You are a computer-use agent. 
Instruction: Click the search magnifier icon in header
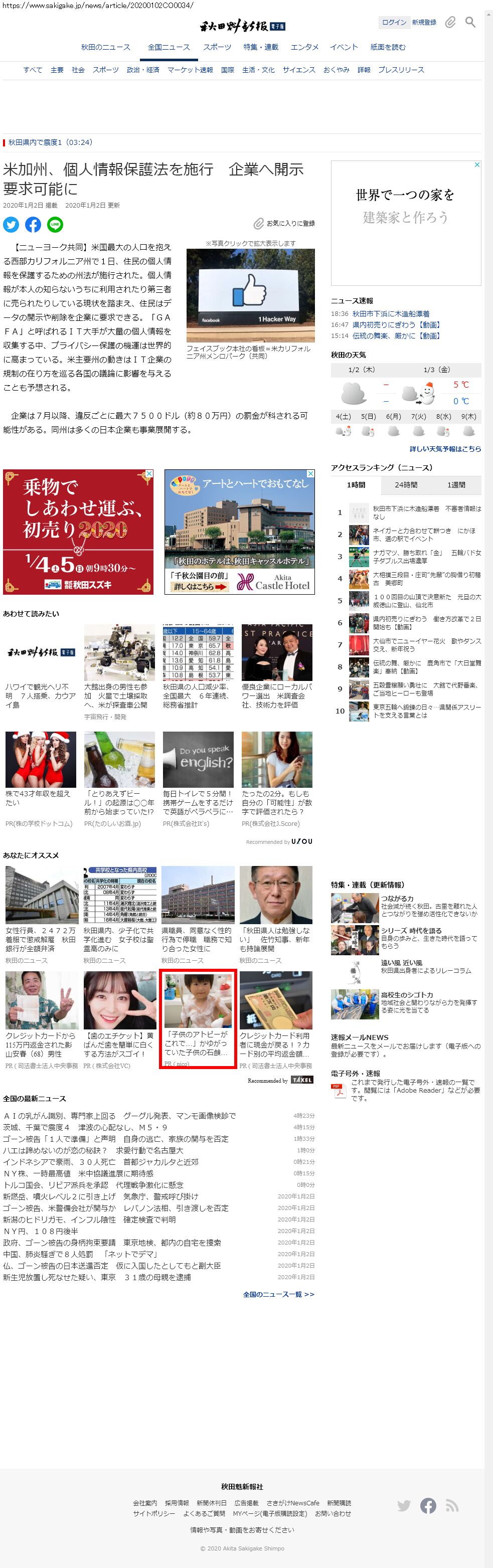pyautogui.click(x=470, y=23)
